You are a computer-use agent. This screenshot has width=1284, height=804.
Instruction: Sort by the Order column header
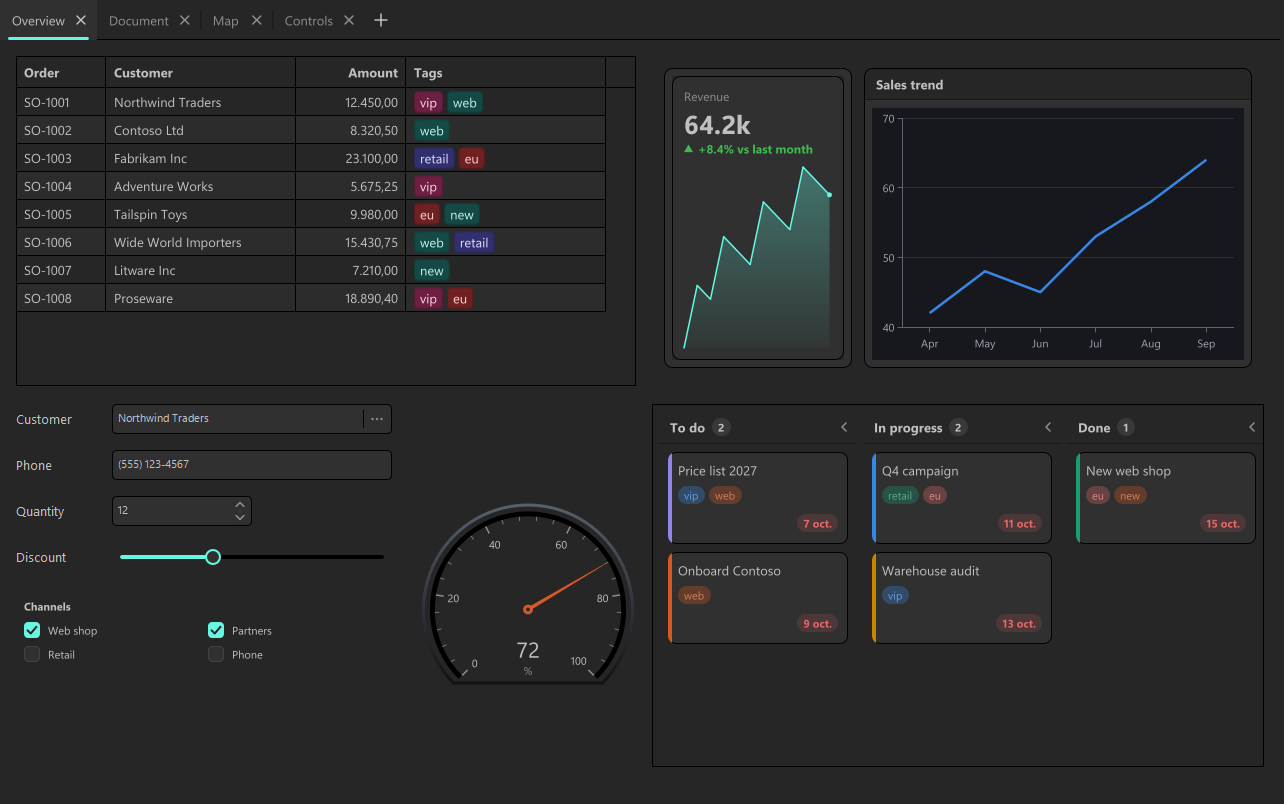61,73
